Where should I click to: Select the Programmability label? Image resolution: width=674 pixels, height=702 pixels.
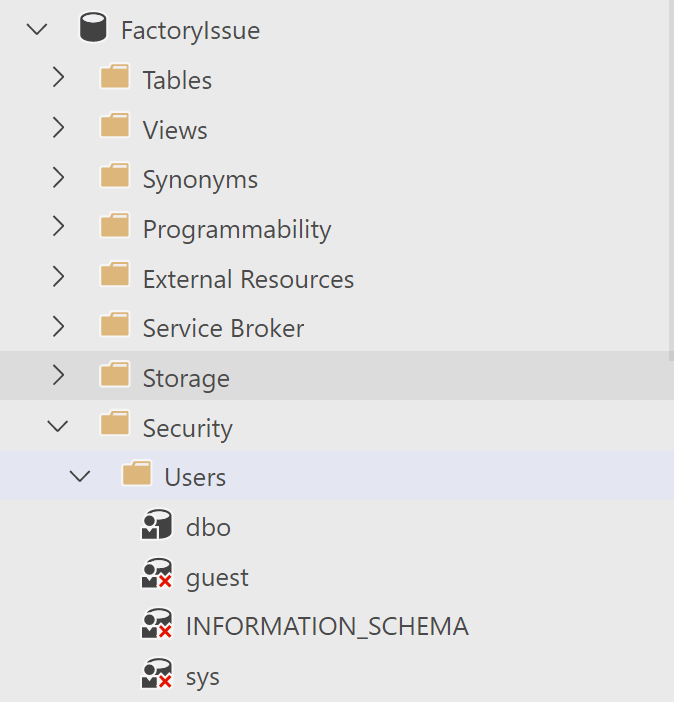[237, 230]
